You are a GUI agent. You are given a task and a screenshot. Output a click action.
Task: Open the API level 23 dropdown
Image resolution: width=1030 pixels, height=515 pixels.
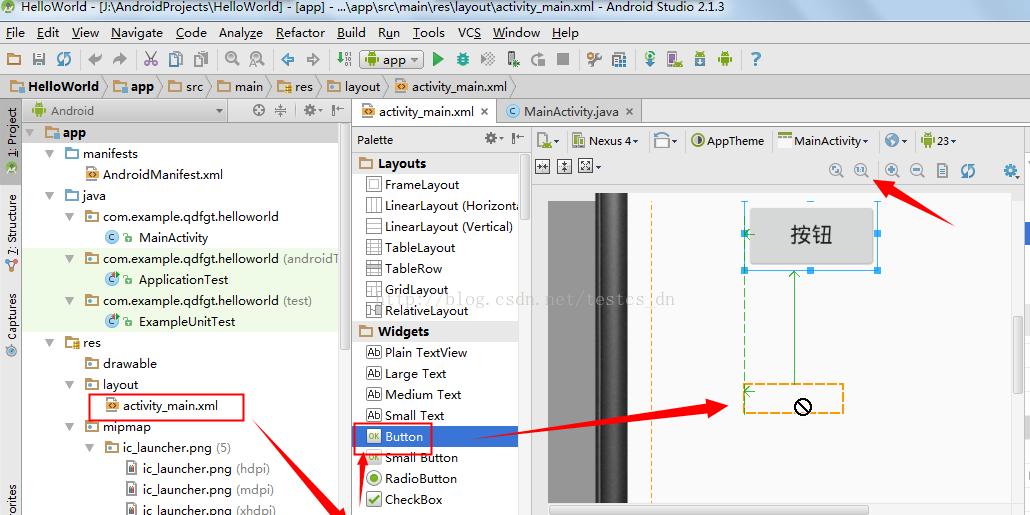[x=939, y=141]
